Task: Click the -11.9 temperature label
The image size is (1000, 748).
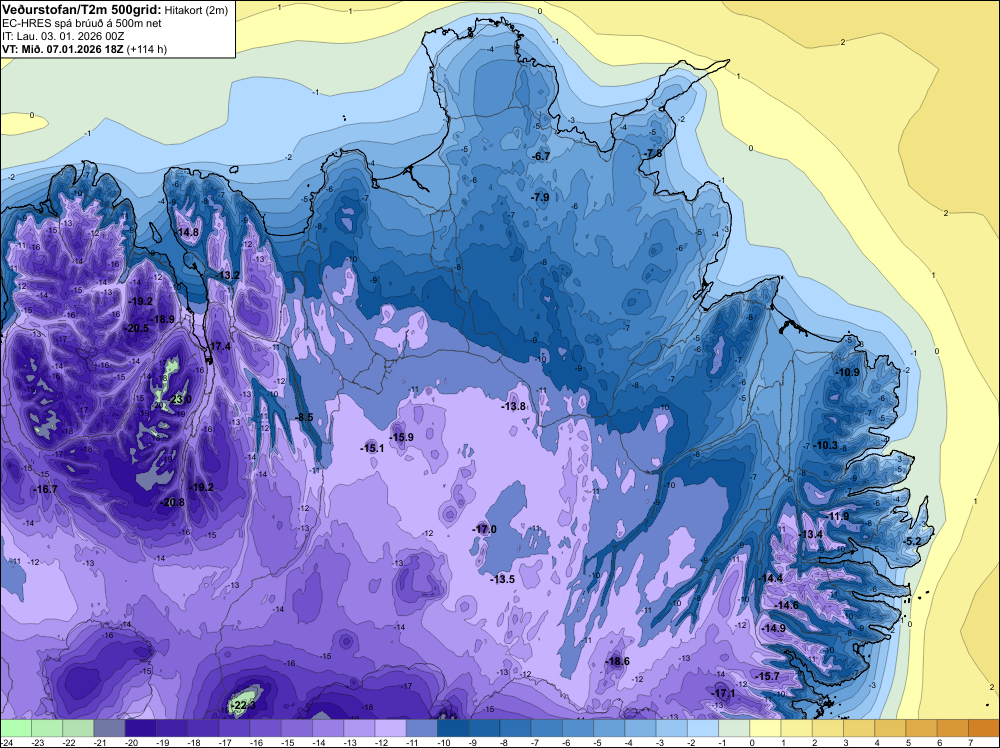Action: pos(839,517)
